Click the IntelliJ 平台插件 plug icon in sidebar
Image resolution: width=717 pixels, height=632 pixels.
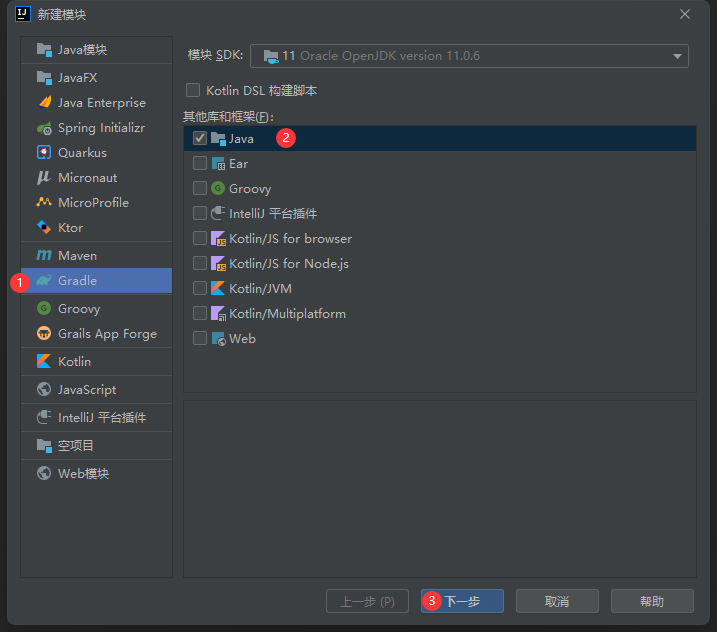pyautogui.click(x=44, y=417)
